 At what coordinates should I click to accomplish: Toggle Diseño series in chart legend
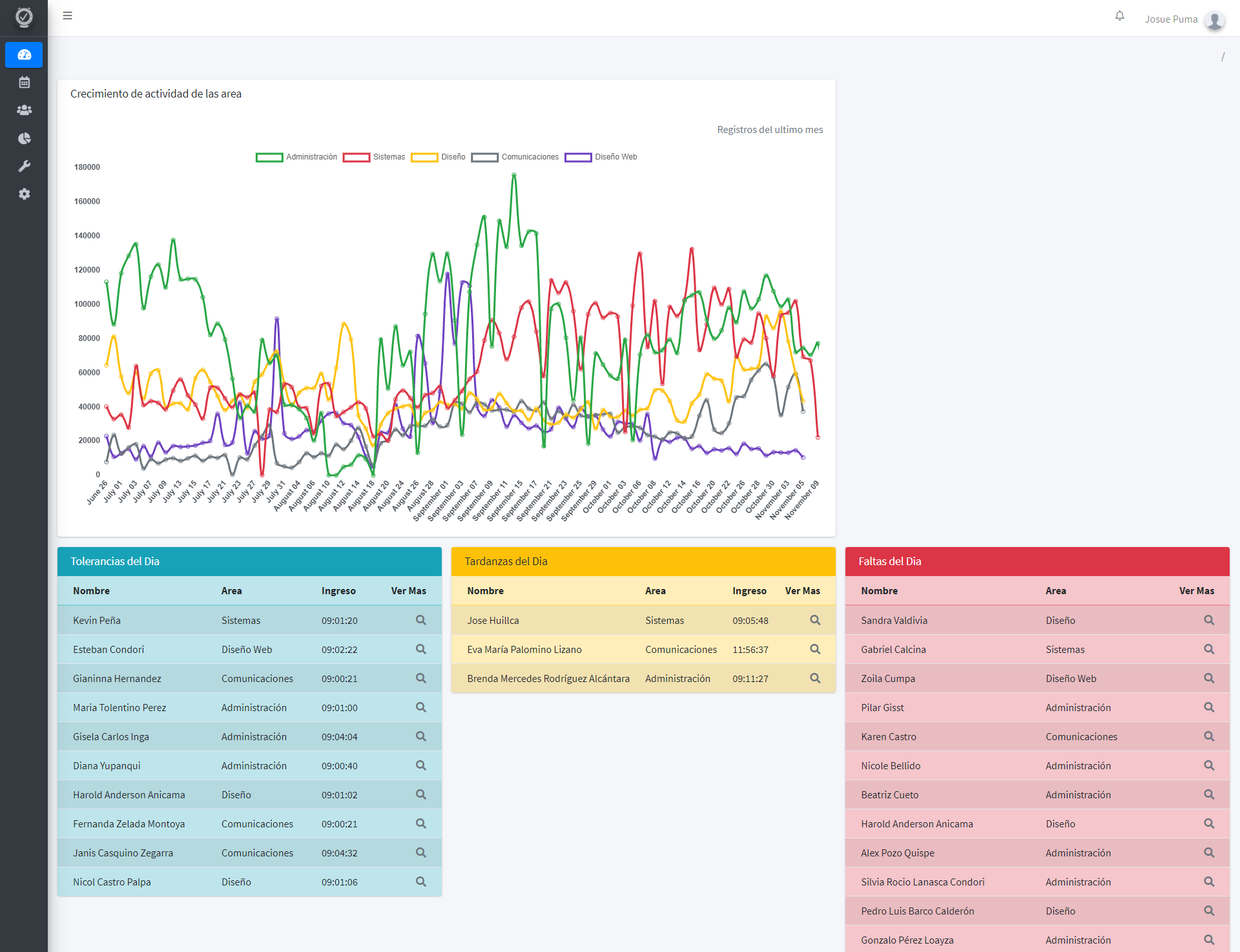[x=438, y=157]
